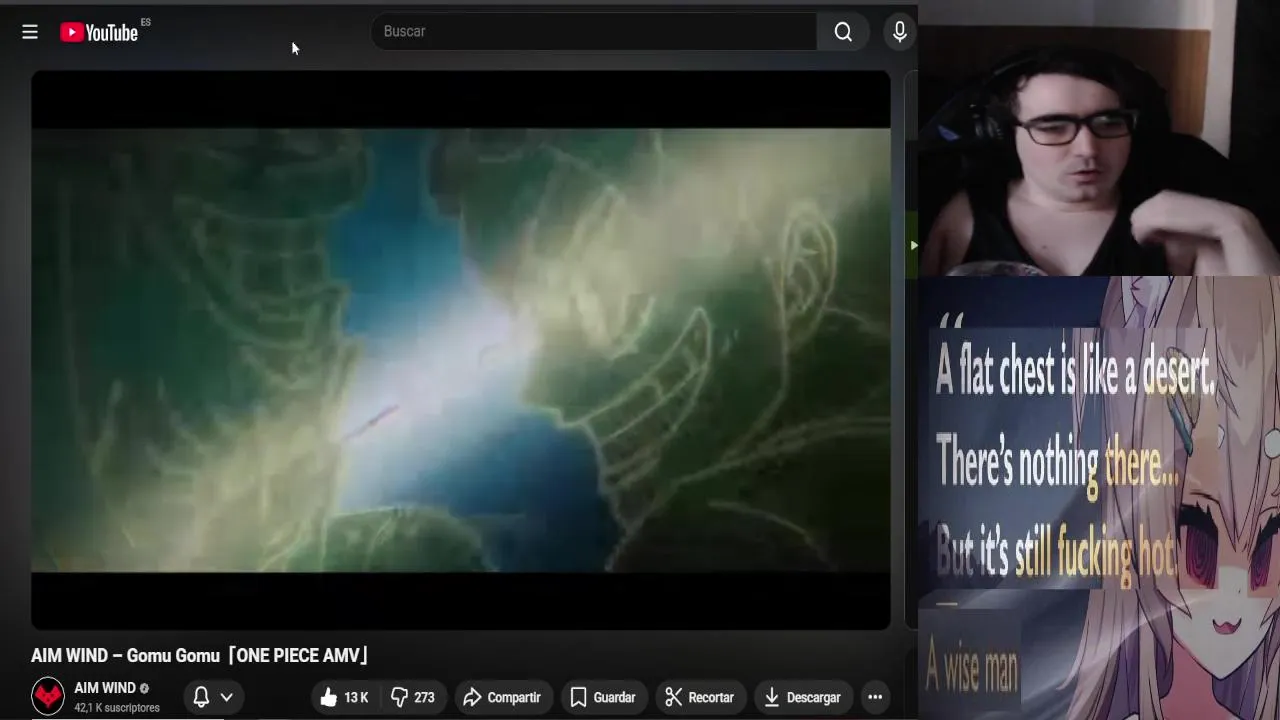
Task: Open the hamburger guide menu
Action: 30,32
